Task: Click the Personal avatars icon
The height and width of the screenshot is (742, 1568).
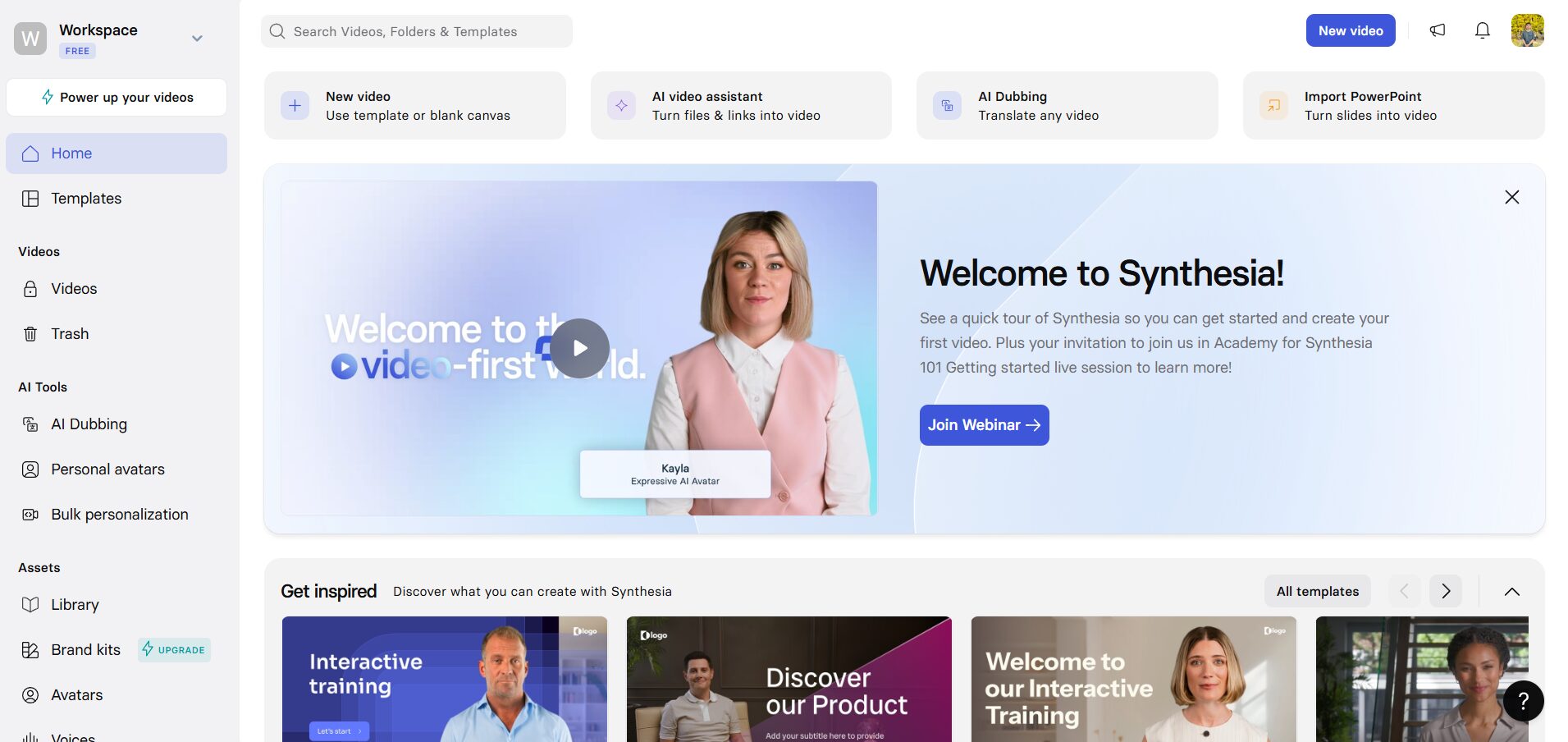Action: click(x=30, y=469)
